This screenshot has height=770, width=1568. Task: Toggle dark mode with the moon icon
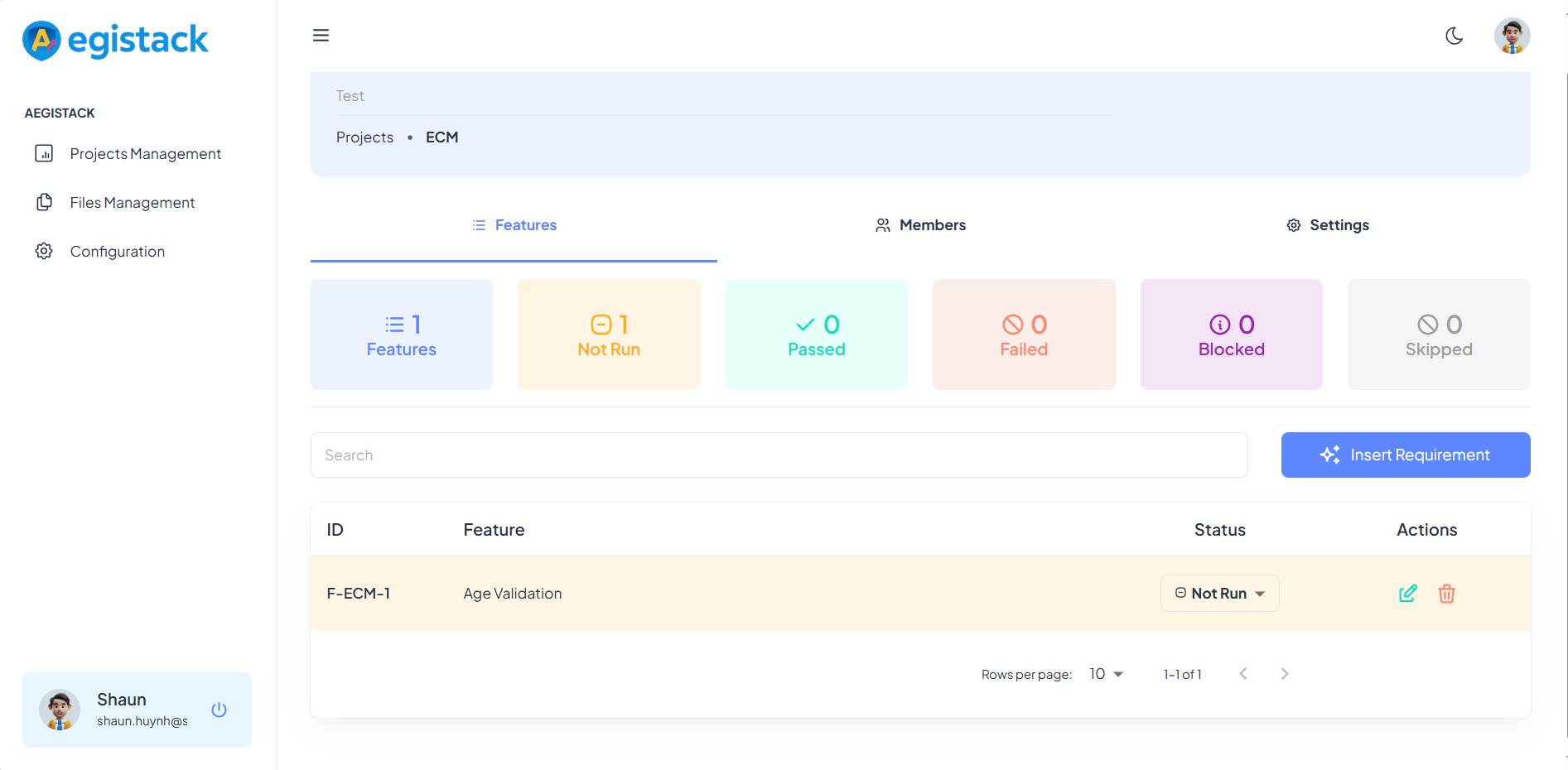1455,36
